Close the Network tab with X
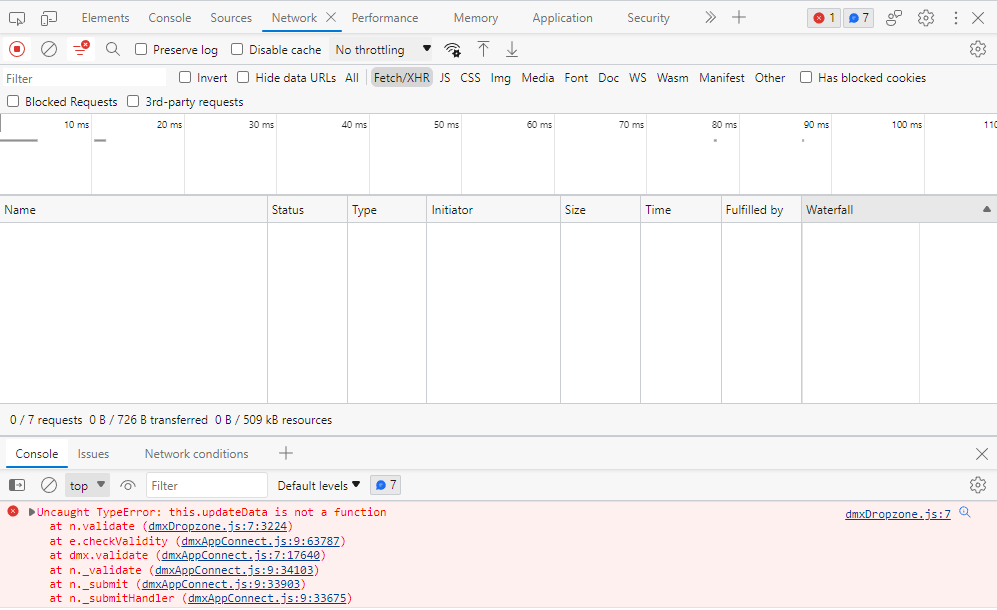 click(331, 17)
